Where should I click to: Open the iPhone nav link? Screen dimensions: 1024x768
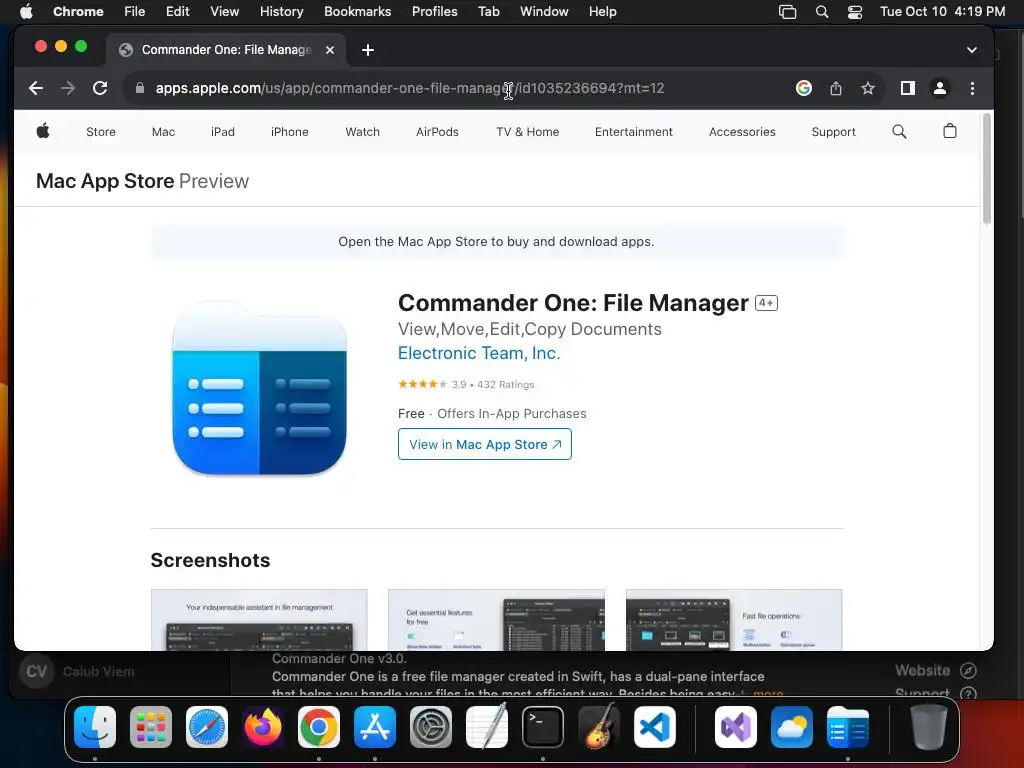click(290, 132)
